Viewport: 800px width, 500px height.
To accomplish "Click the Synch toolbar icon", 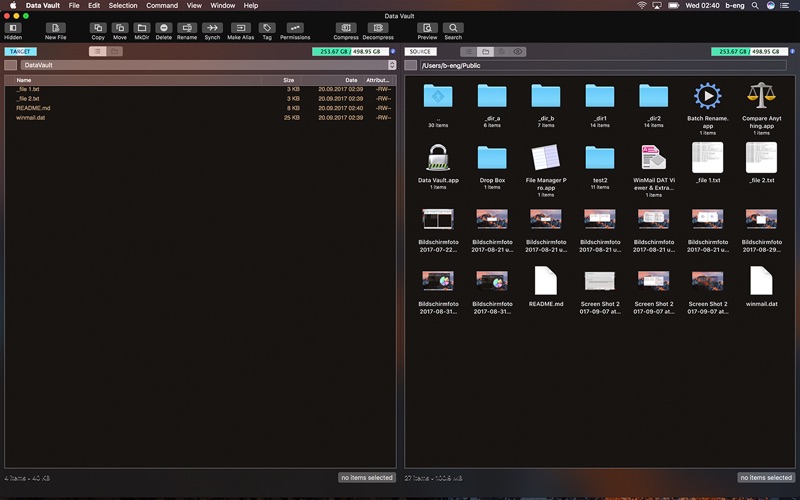I will point(212,28).
